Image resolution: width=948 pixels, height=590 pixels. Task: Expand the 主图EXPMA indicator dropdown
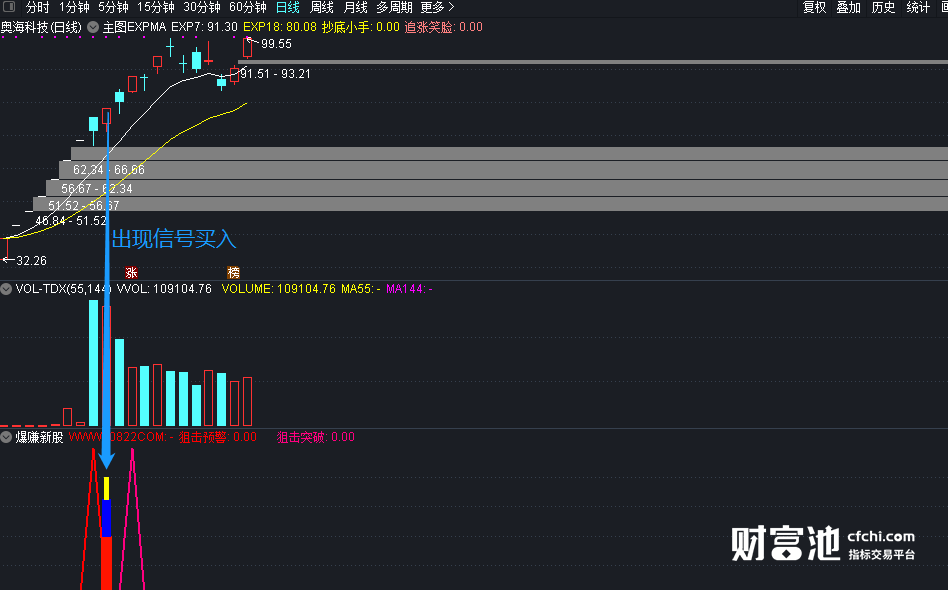click(x=93, y=27)
